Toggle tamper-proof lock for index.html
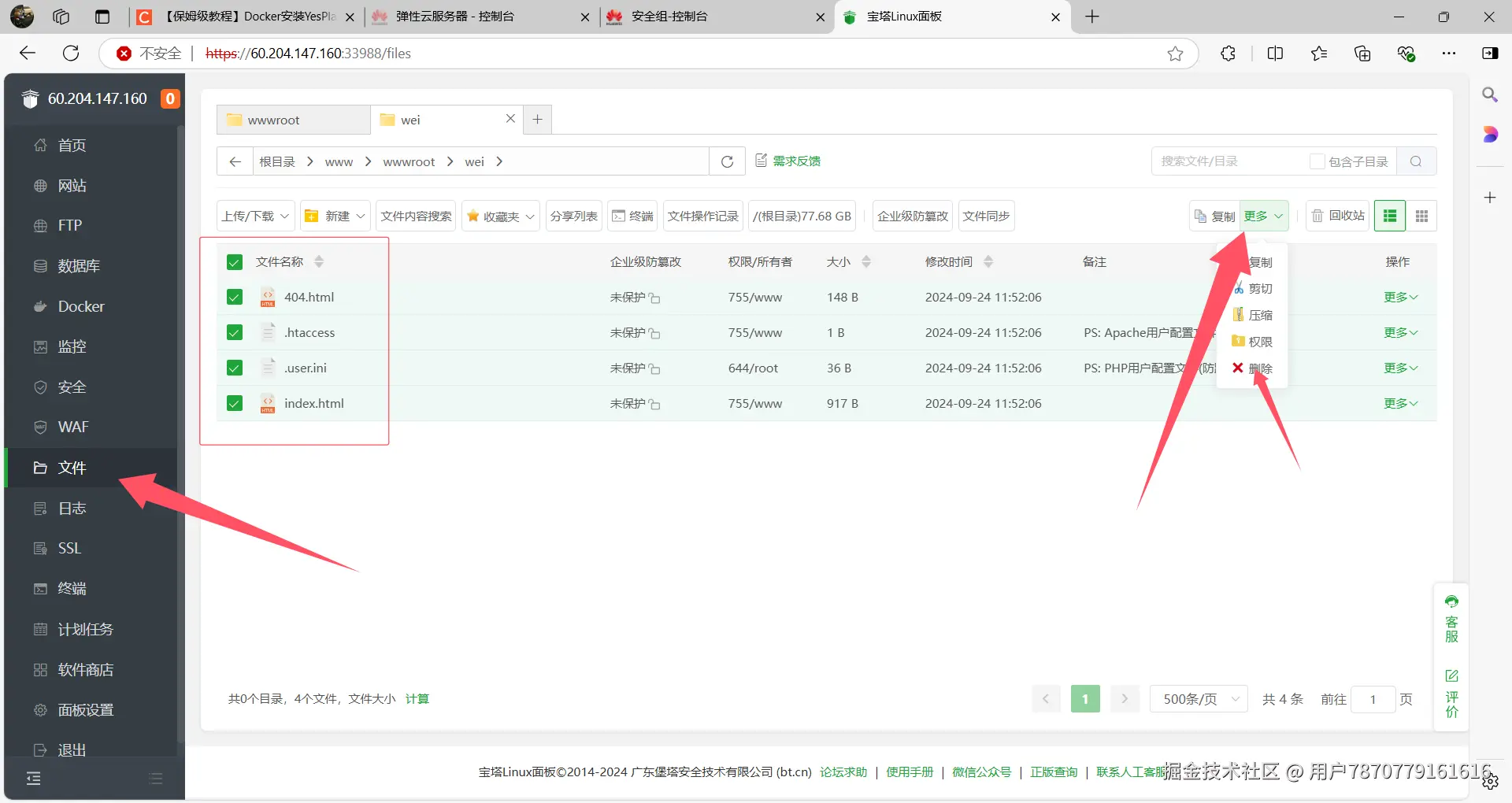This screenshot has width=1512, height=803. (654, 404)
